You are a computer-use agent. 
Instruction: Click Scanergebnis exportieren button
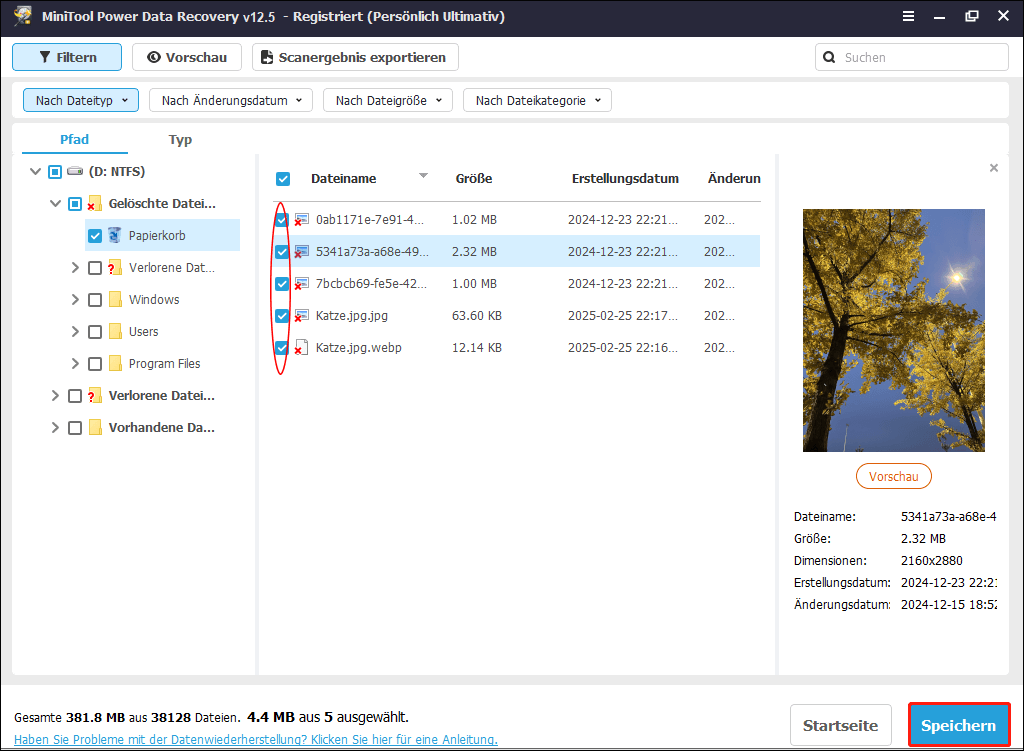point(355,57)
